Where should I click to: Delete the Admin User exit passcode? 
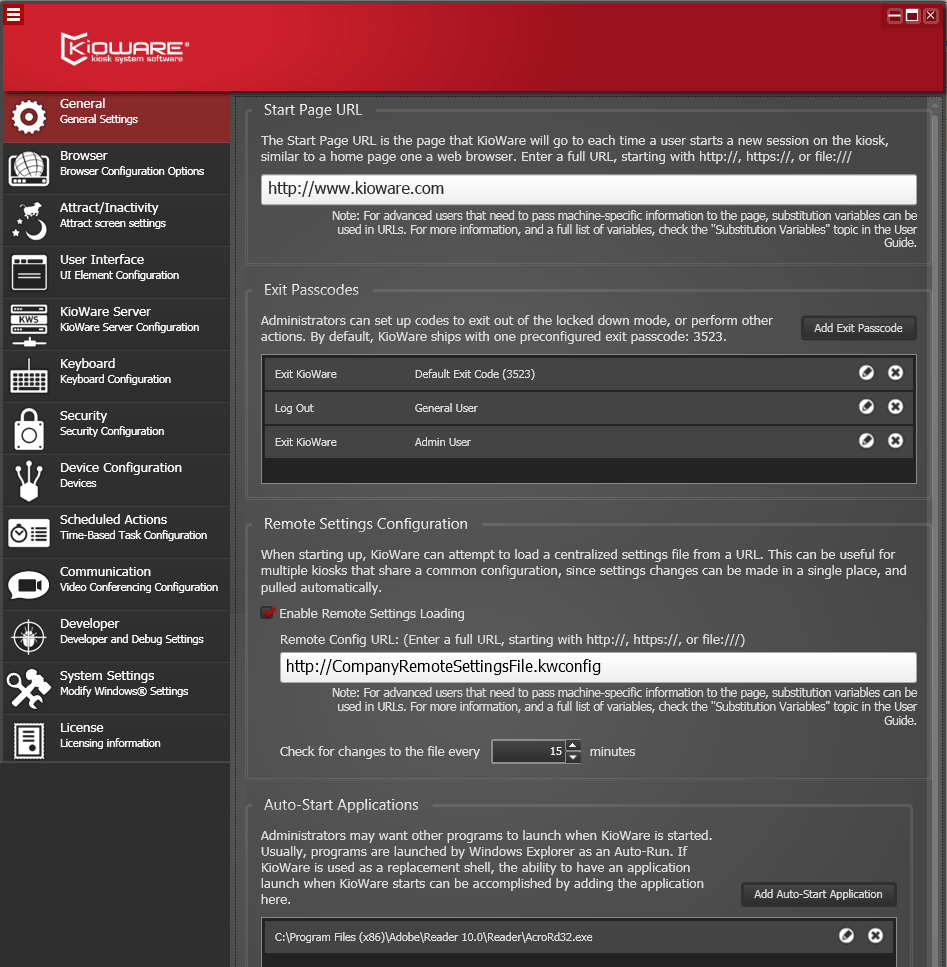[896, 440]
